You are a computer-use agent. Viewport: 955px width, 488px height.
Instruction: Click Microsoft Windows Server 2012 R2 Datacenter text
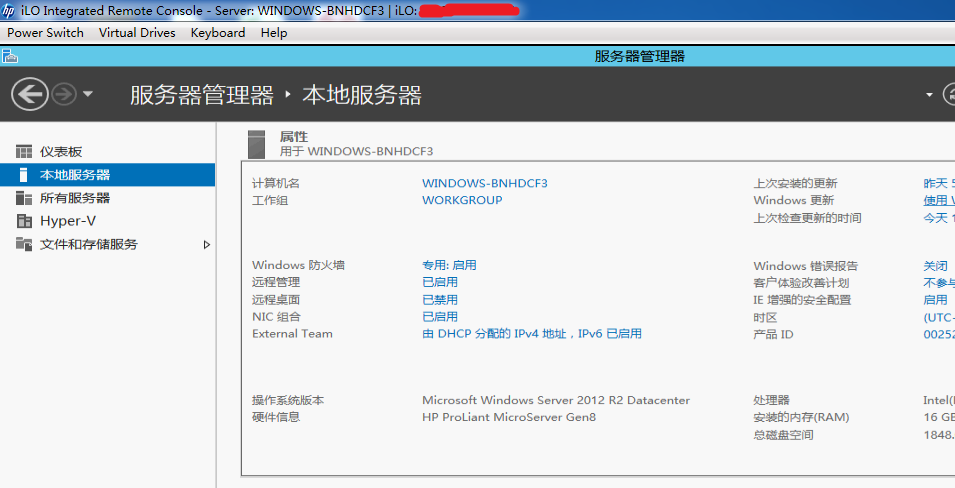tap(556, 400)
